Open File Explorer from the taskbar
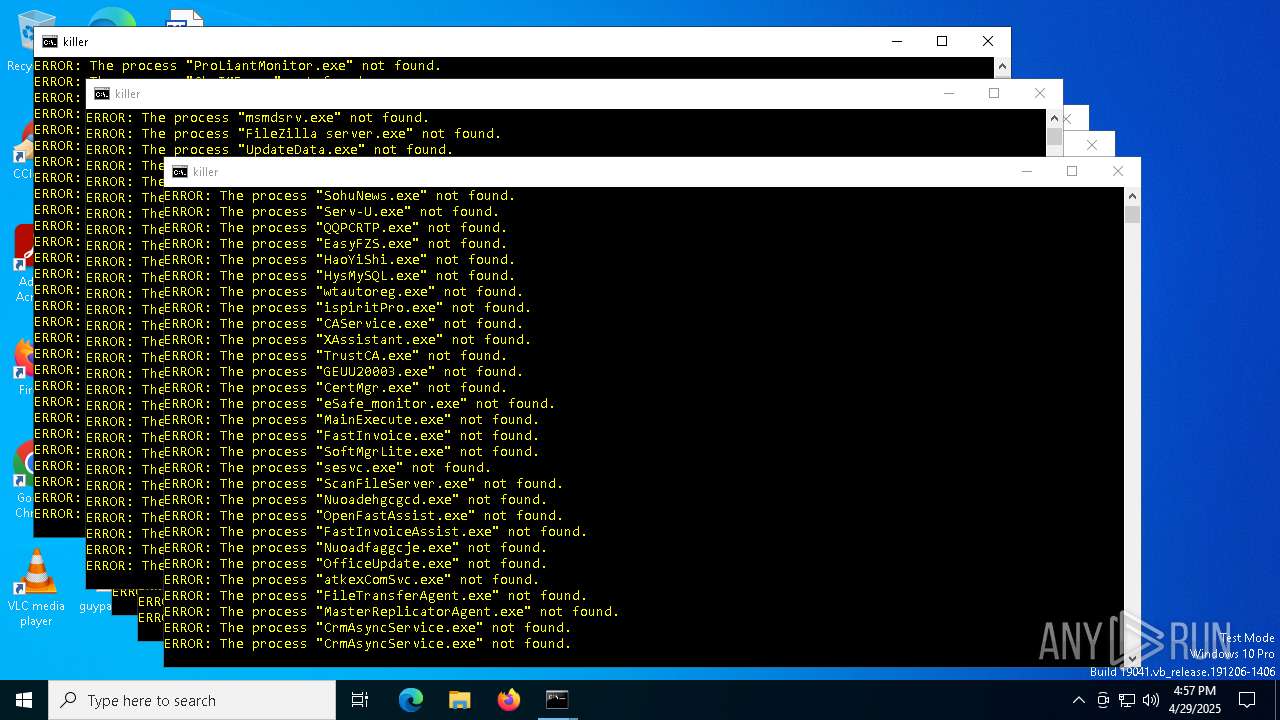Image resolution: width=1280 pixels, height=720 pixels. 459,700
